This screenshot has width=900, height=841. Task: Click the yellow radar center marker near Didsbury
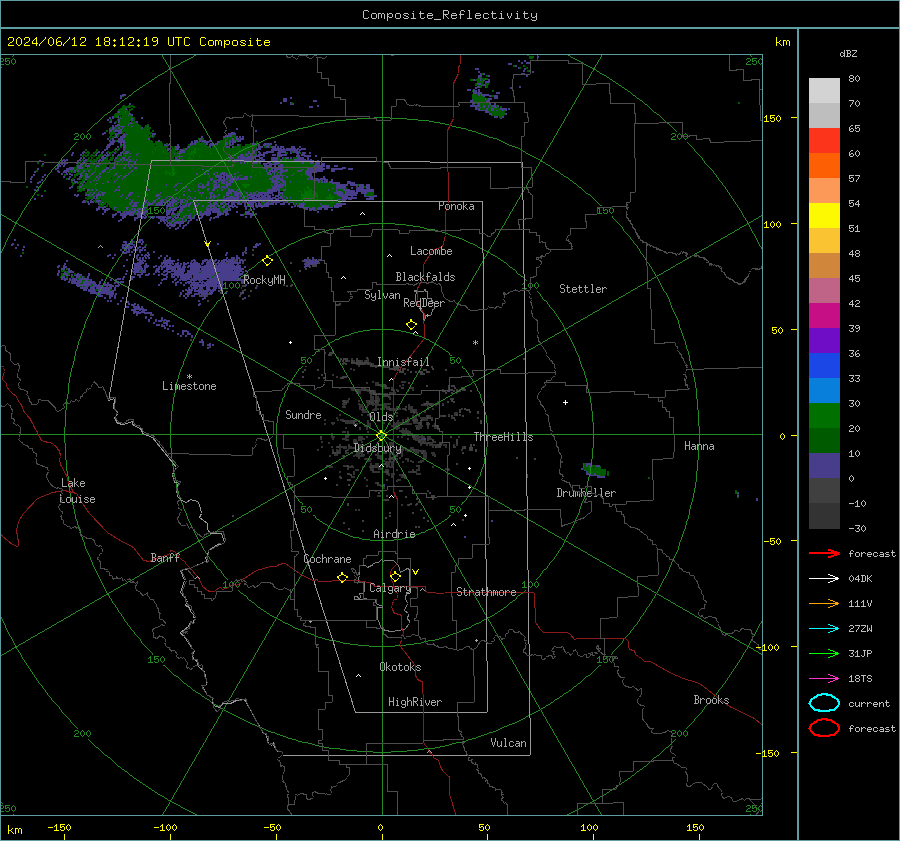click(381, 436)
